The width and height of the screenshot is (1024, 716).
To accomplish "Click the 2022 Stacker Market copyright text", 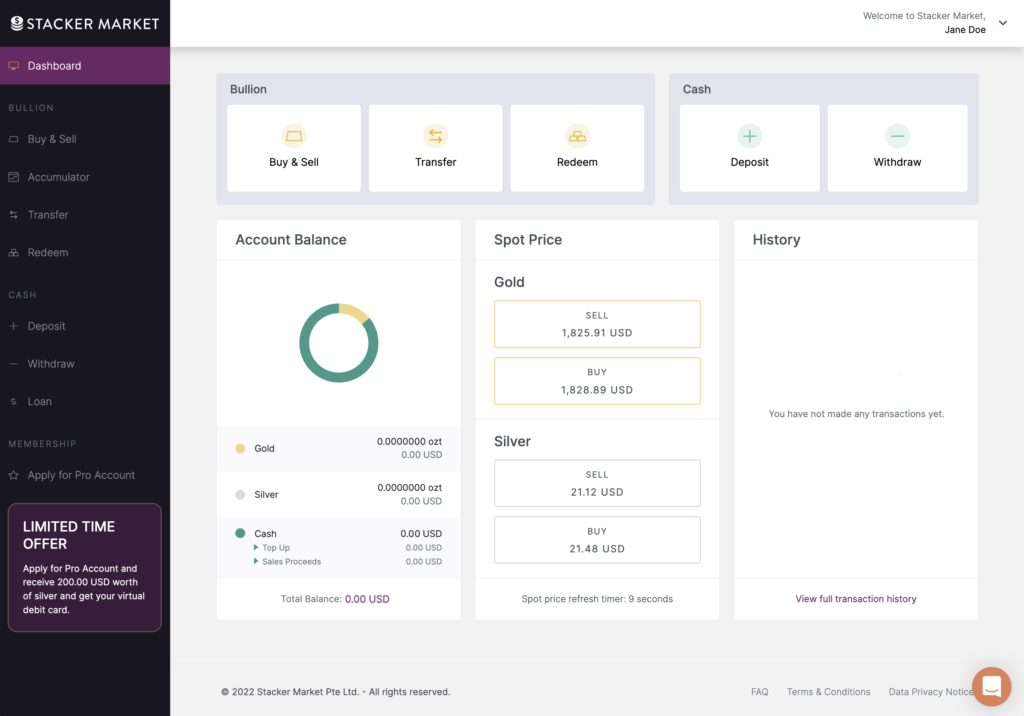I will (336, 692).
